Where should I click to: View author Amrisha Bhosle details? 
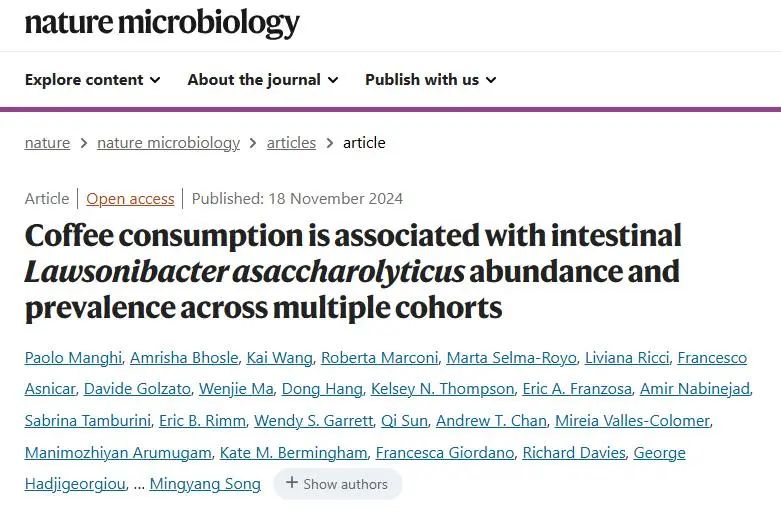click(x=184, y=358)
